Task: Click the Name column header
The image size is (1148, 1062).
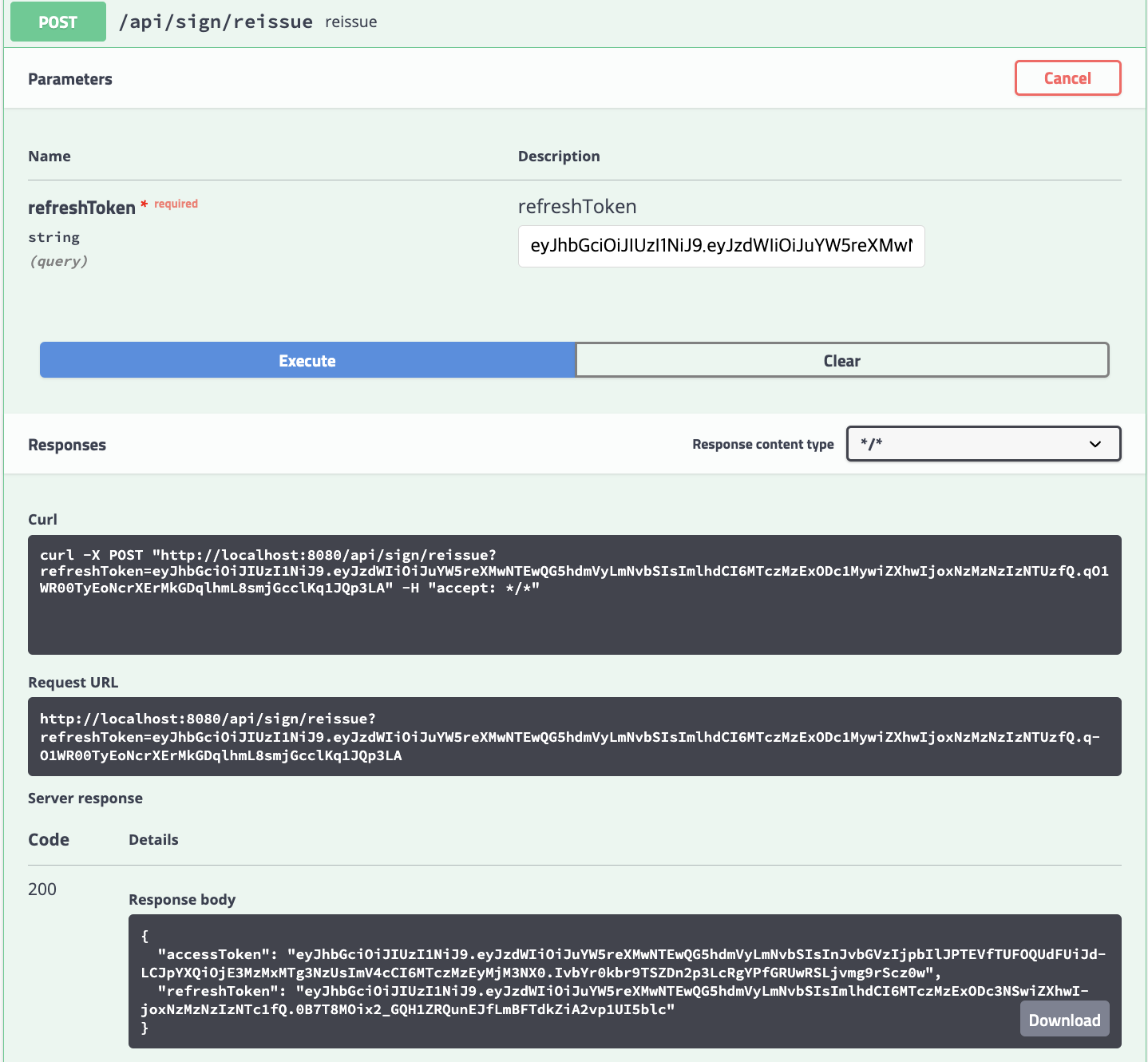Action: [x=49, y=157]
